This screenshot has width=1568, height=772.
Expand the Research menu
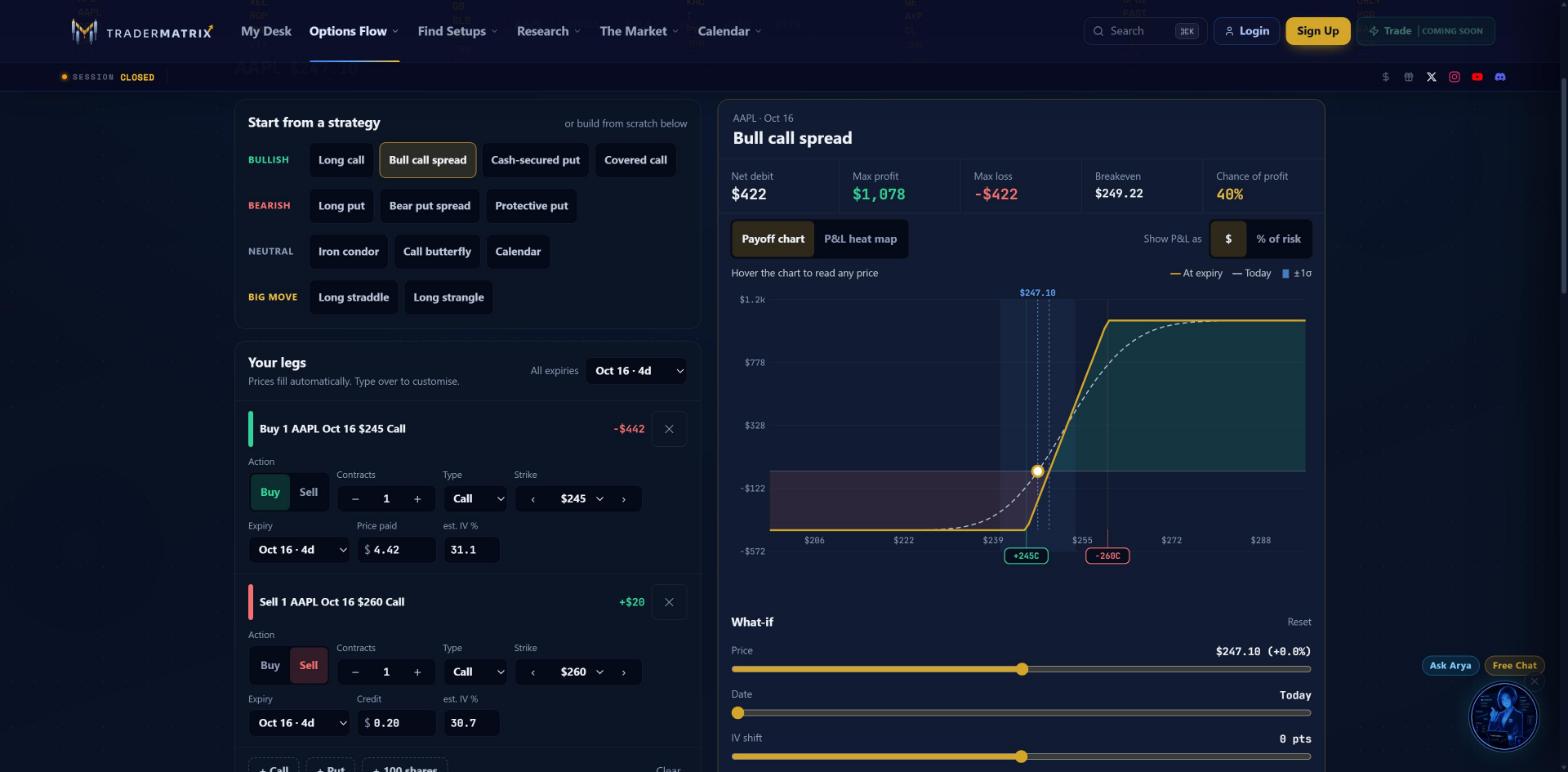click(548, 31)
